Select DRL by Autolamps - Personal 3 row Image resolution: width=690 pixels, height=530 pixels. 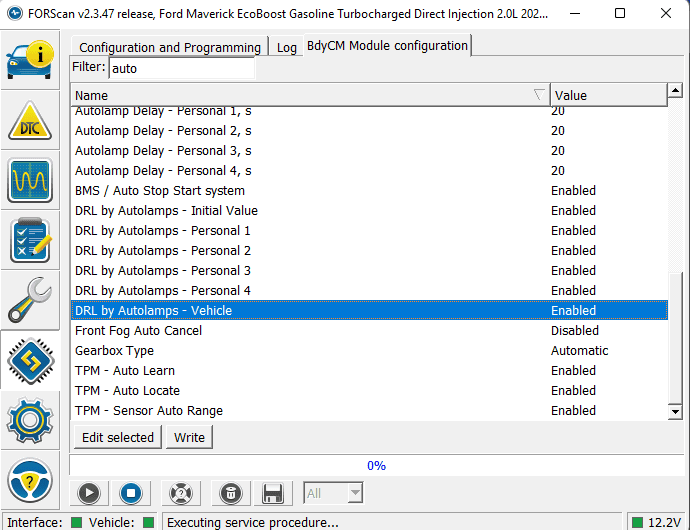[x=369, y=271]
